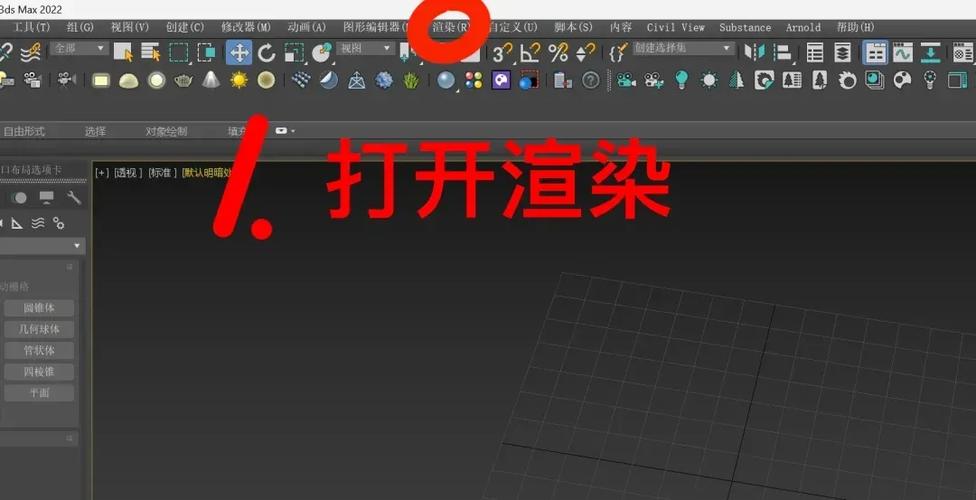Image resolution: width=976 pixels, height=500 pixels.
Task: Click the yellow sun light icon
Action: coord(239,80)
